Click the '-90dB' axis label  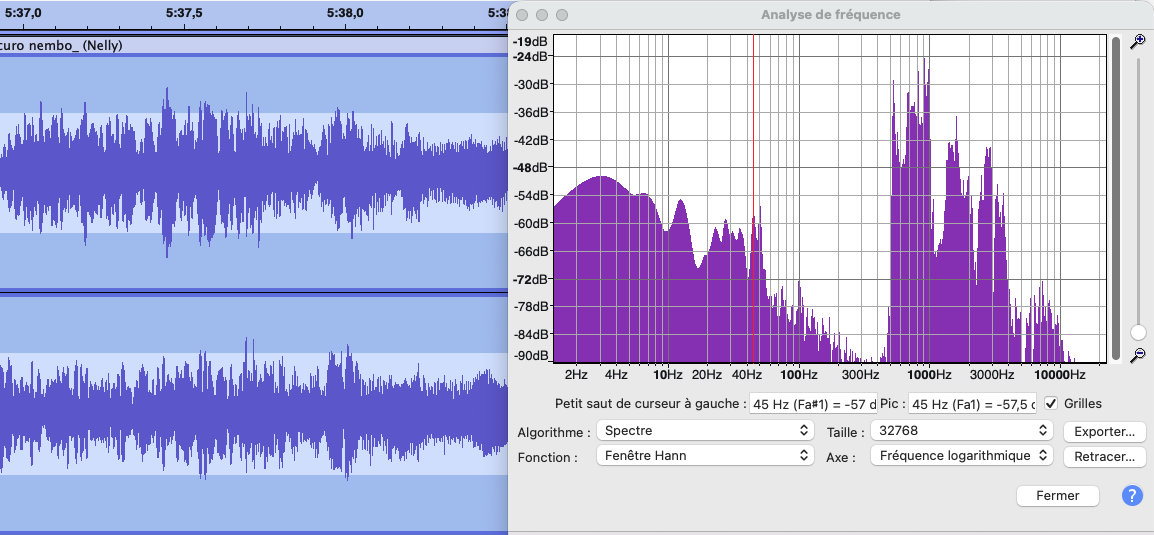530,356
